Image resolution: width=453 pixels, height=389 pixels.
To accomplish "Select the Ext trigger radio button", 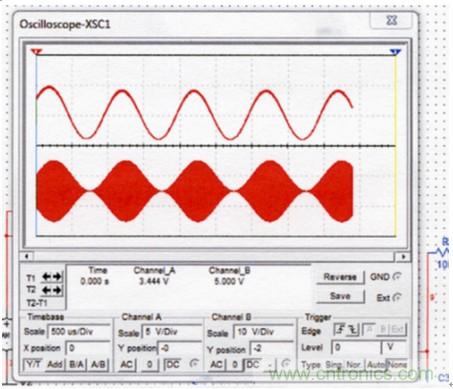I will [397, 297].
